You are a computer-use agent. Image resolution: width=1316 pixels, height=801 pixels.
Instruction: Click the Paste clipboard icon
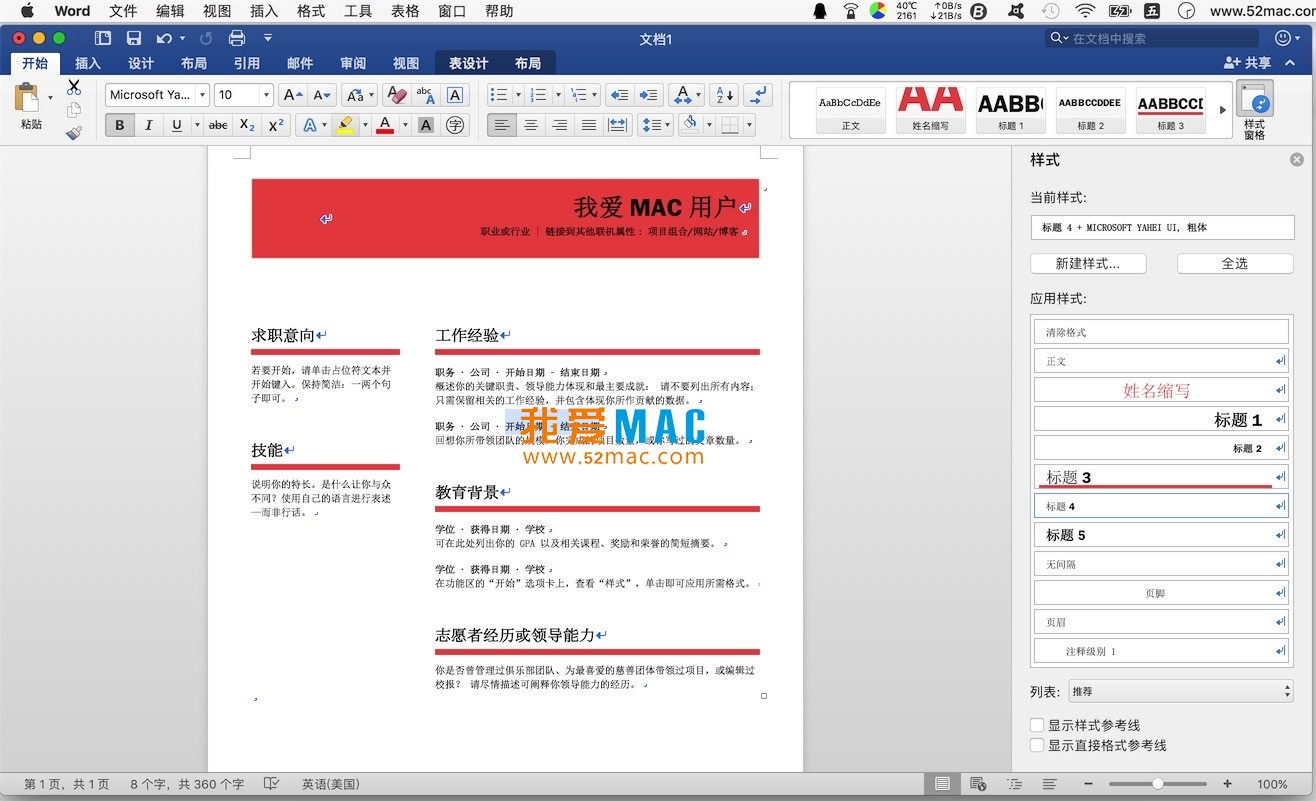[x=28, y=98]
